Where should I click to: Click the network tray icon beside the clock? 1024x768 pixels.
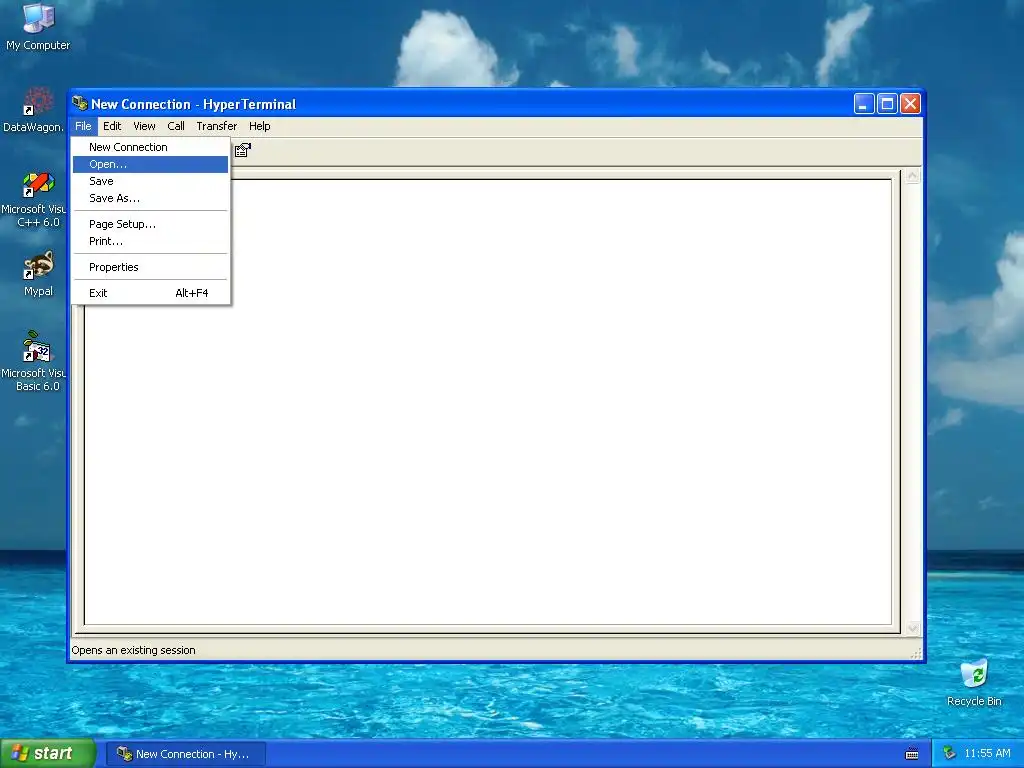click(949, 753)
